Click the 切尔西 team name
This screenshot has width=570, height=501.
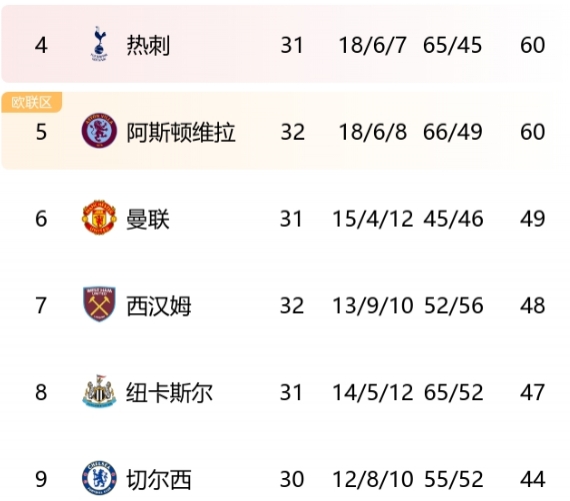[158, 479]
